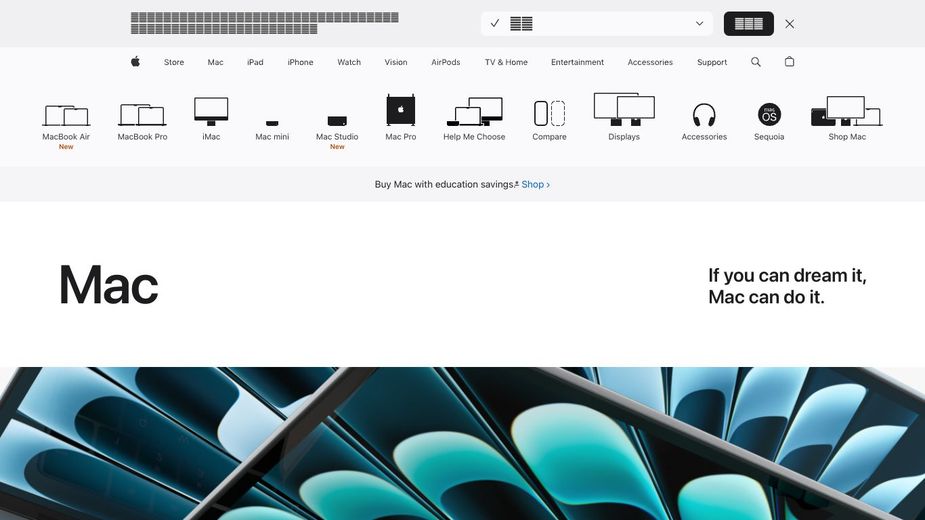Screen dimensions: 925x520
Task: Open the Support menu item
Action: [x=712, y=62]
